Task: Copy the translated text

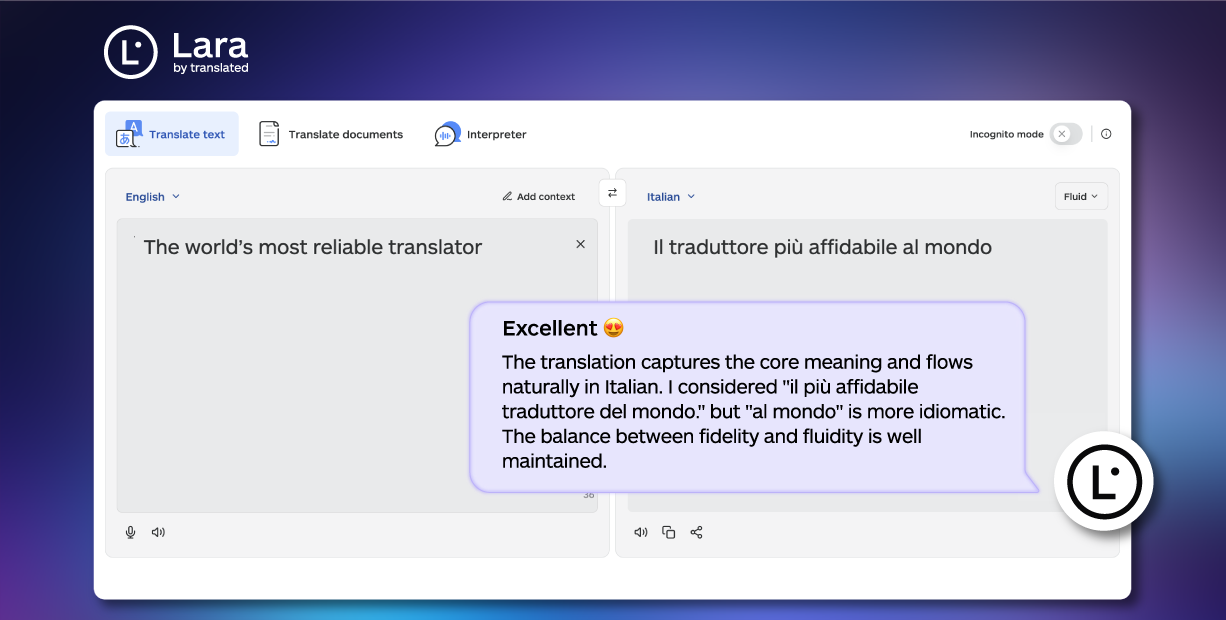Action: click(x=669, y=532)
